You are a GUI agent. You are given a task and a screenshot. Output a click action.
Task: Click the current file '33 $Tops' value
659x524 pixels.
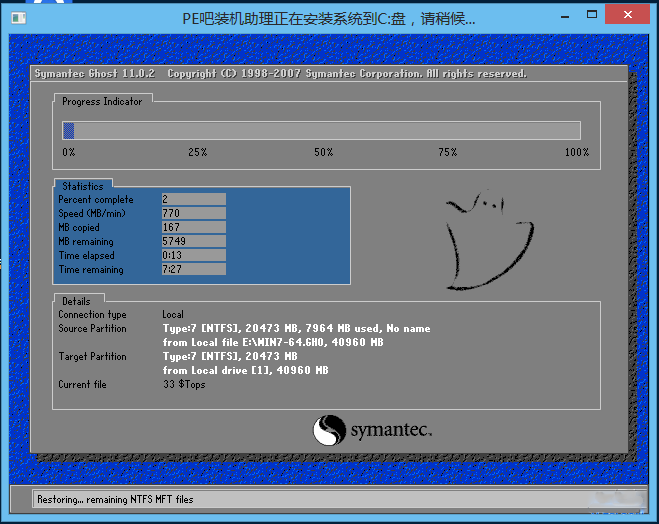pos(184,384)
